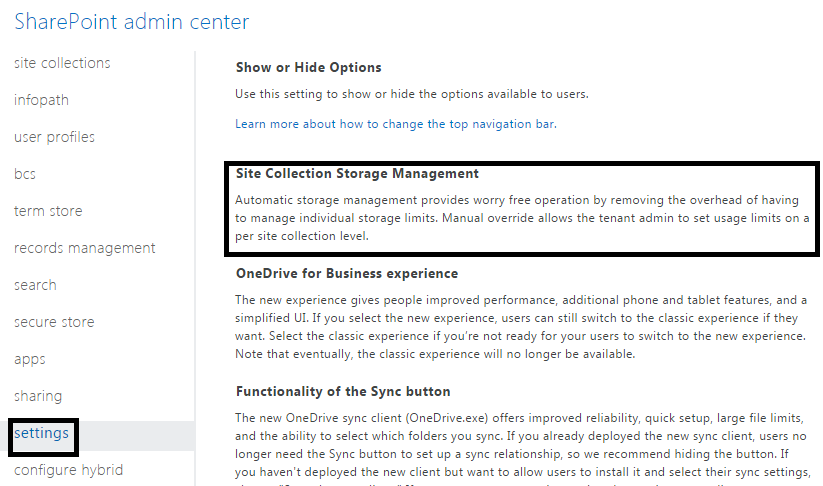Open the bcs admin section
The width and height of the screenshot is (823, 486).
pos(25,174)
